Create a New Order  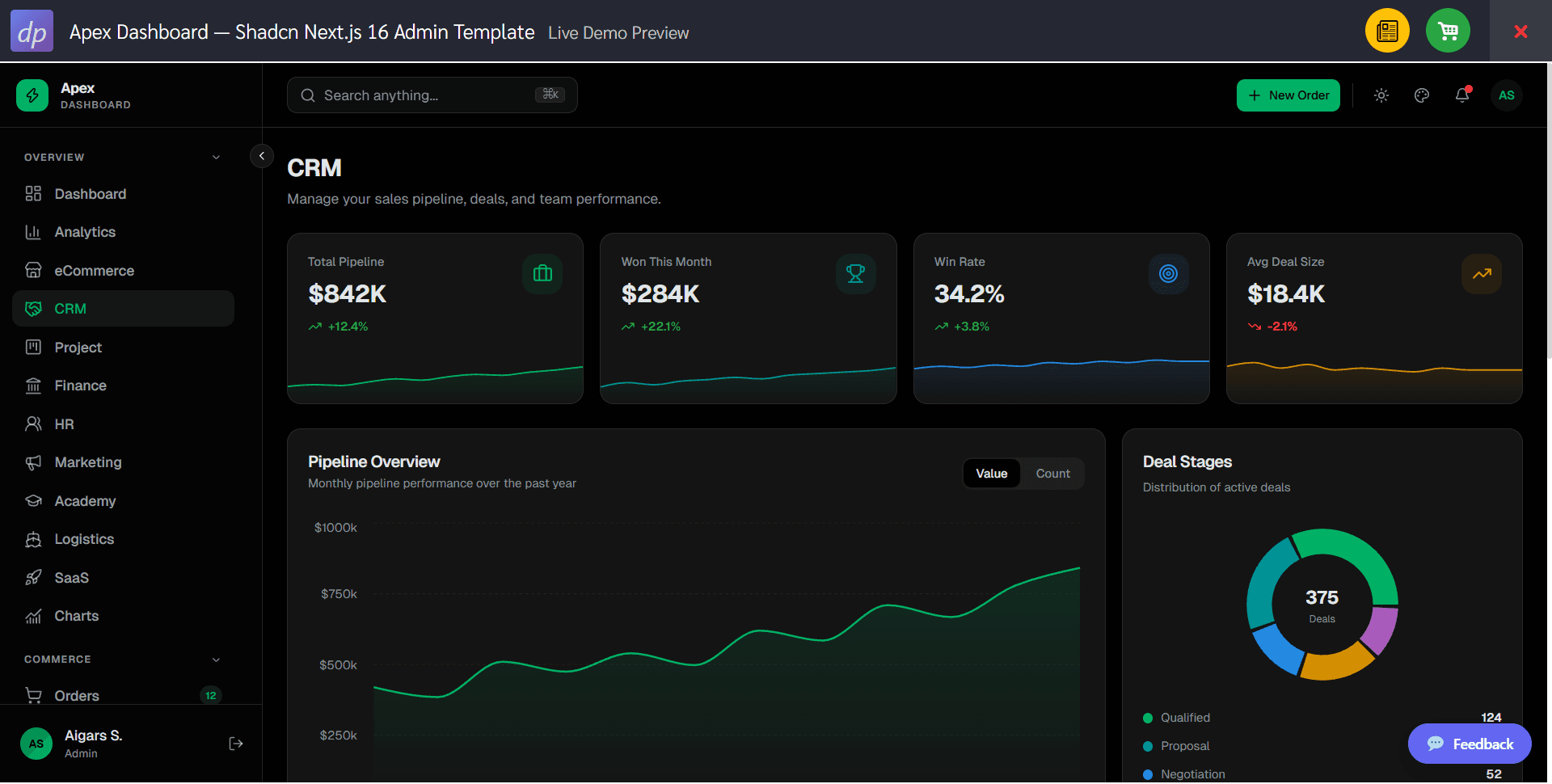(1288, 95)
